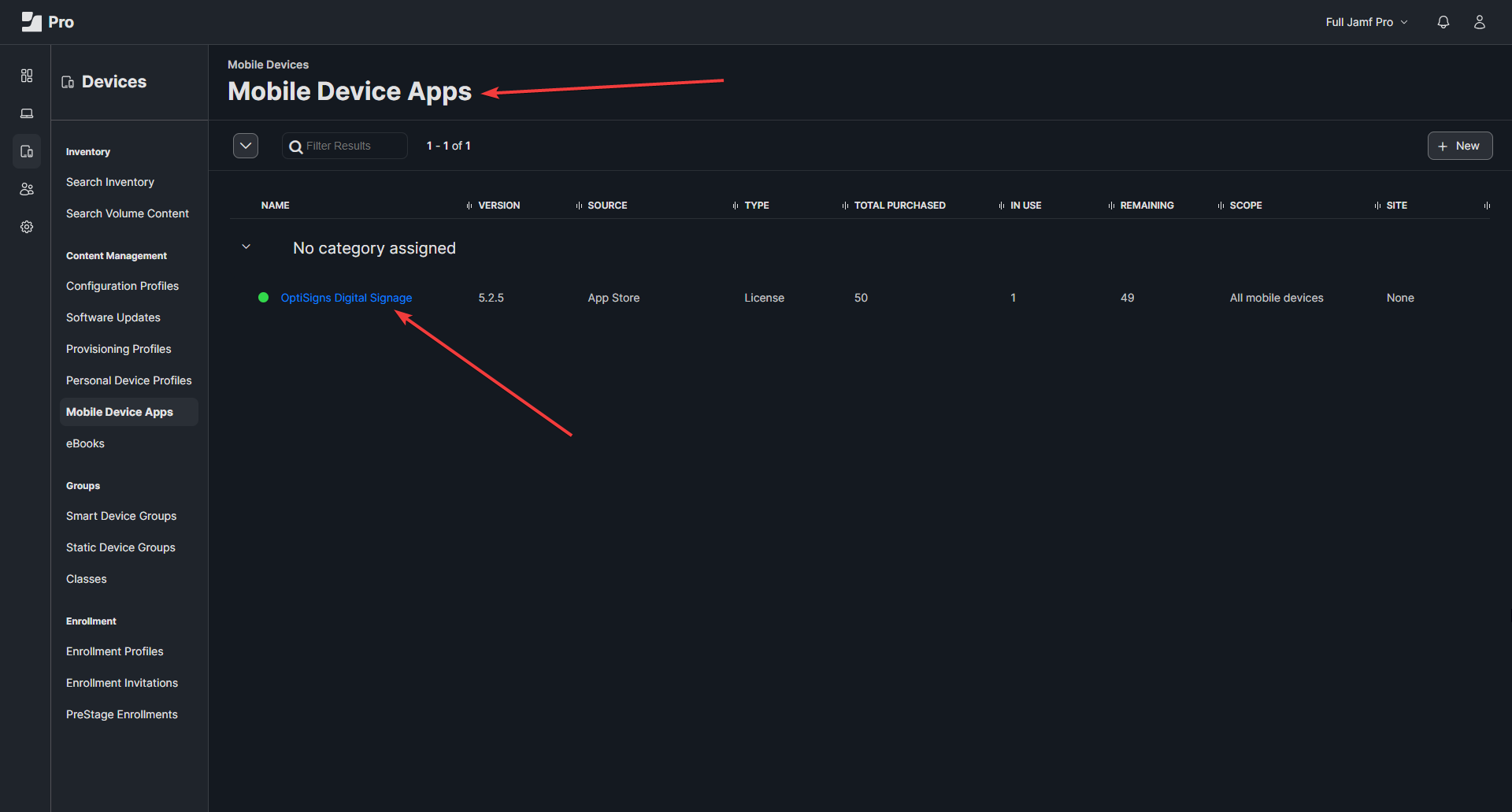Open the view options chevron dropdown
Viewport: 1512px width, 812px height.
[246, 146]
